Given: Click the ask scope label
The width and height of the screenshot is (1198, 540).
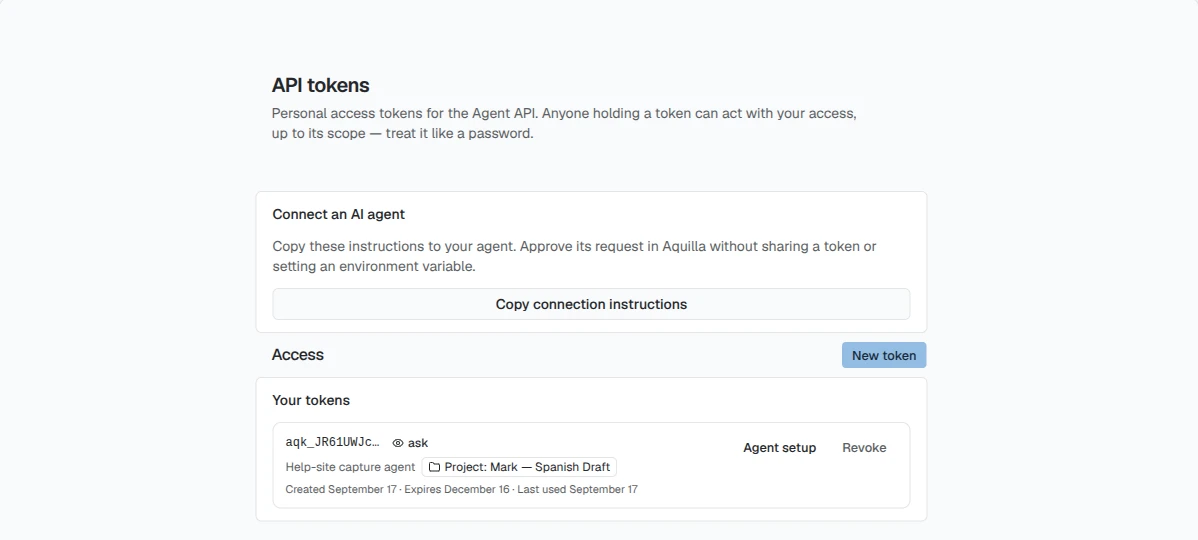Looking at the screenshot, I should 418,443.
